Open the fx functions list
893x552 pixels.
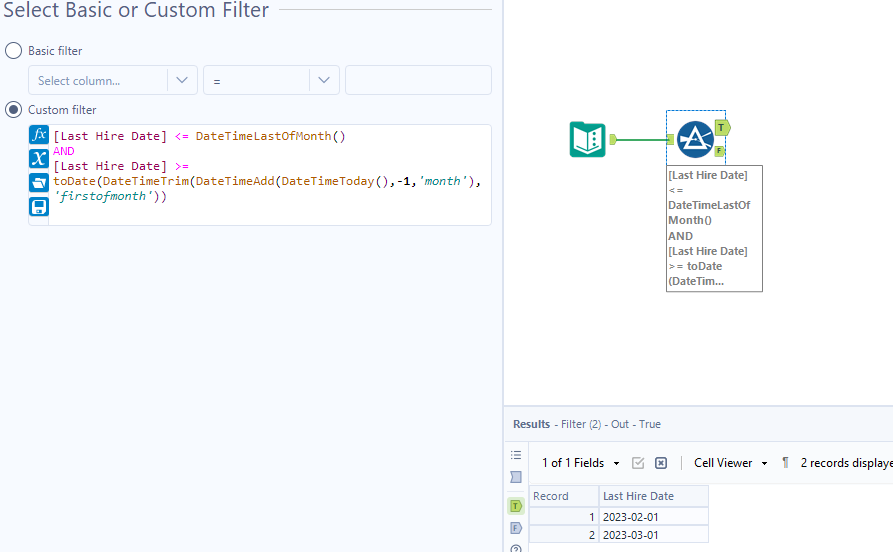coord(39,135)
